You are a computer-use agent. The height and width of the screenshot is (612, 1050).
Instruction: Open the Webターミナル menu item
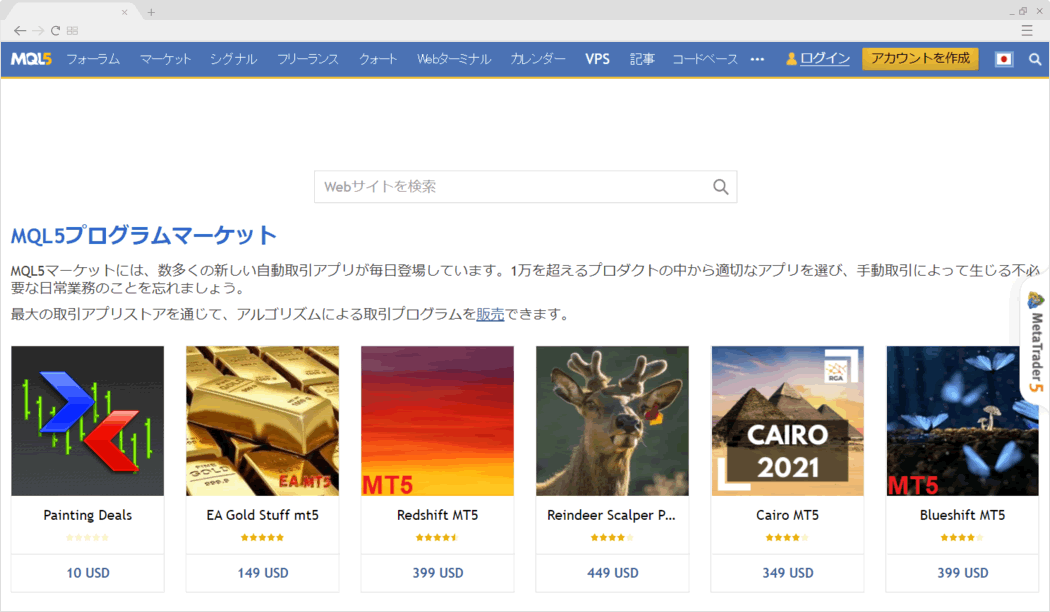pos(454,59)
